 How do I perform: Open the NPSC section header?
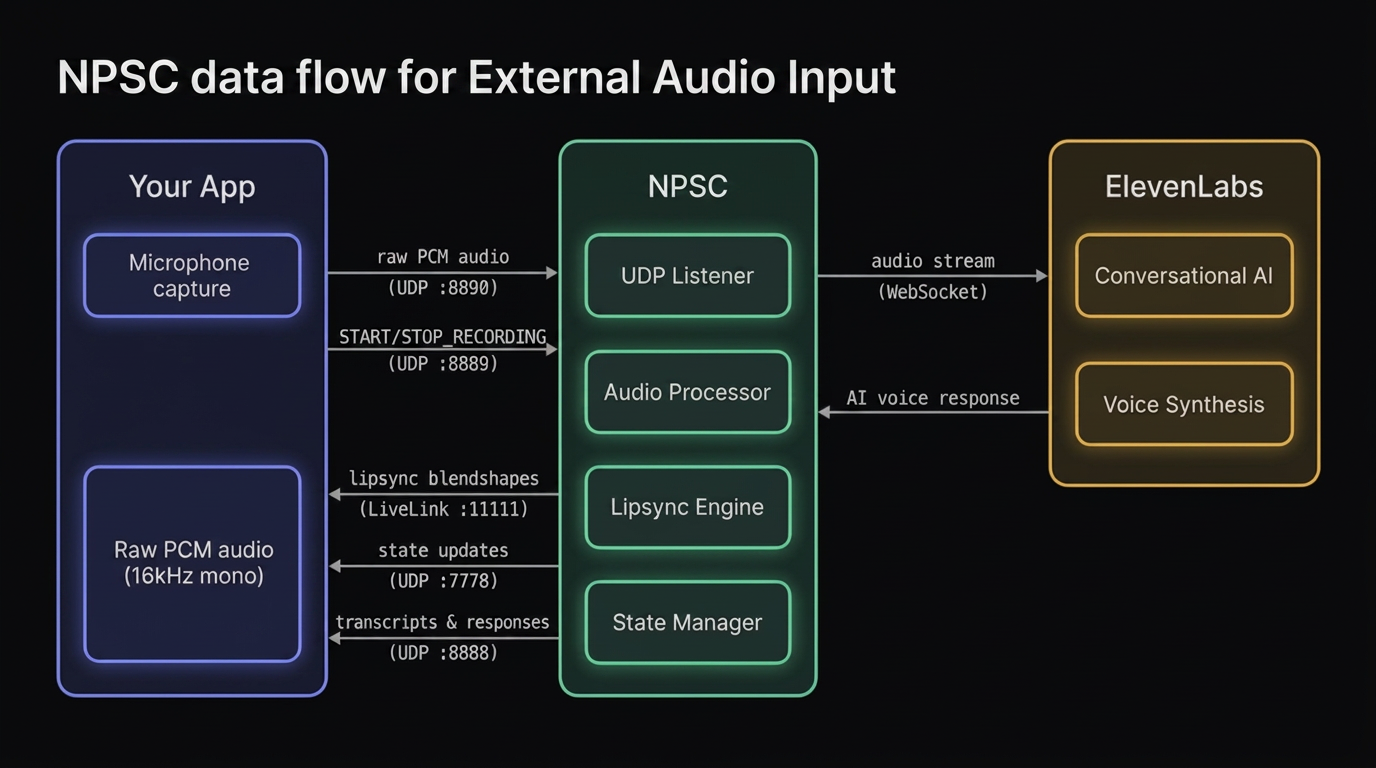[x=687, y=186]
